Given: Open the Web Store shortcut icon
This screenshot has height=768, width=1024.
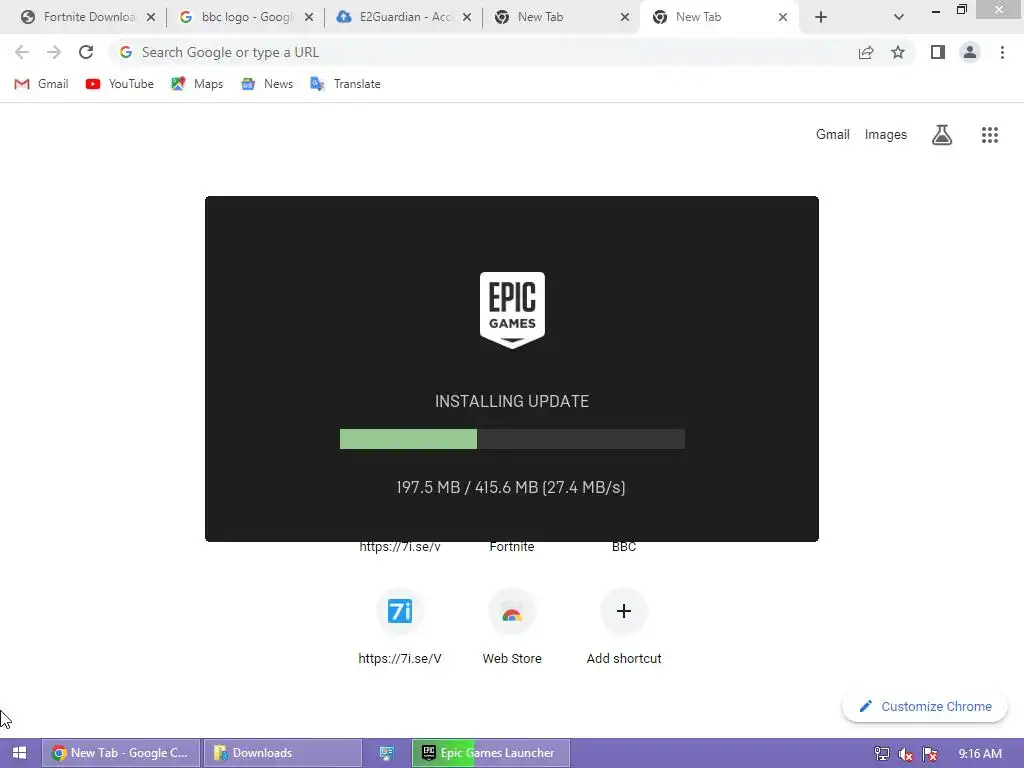Looking at the screenshot, I should (512, 611).
